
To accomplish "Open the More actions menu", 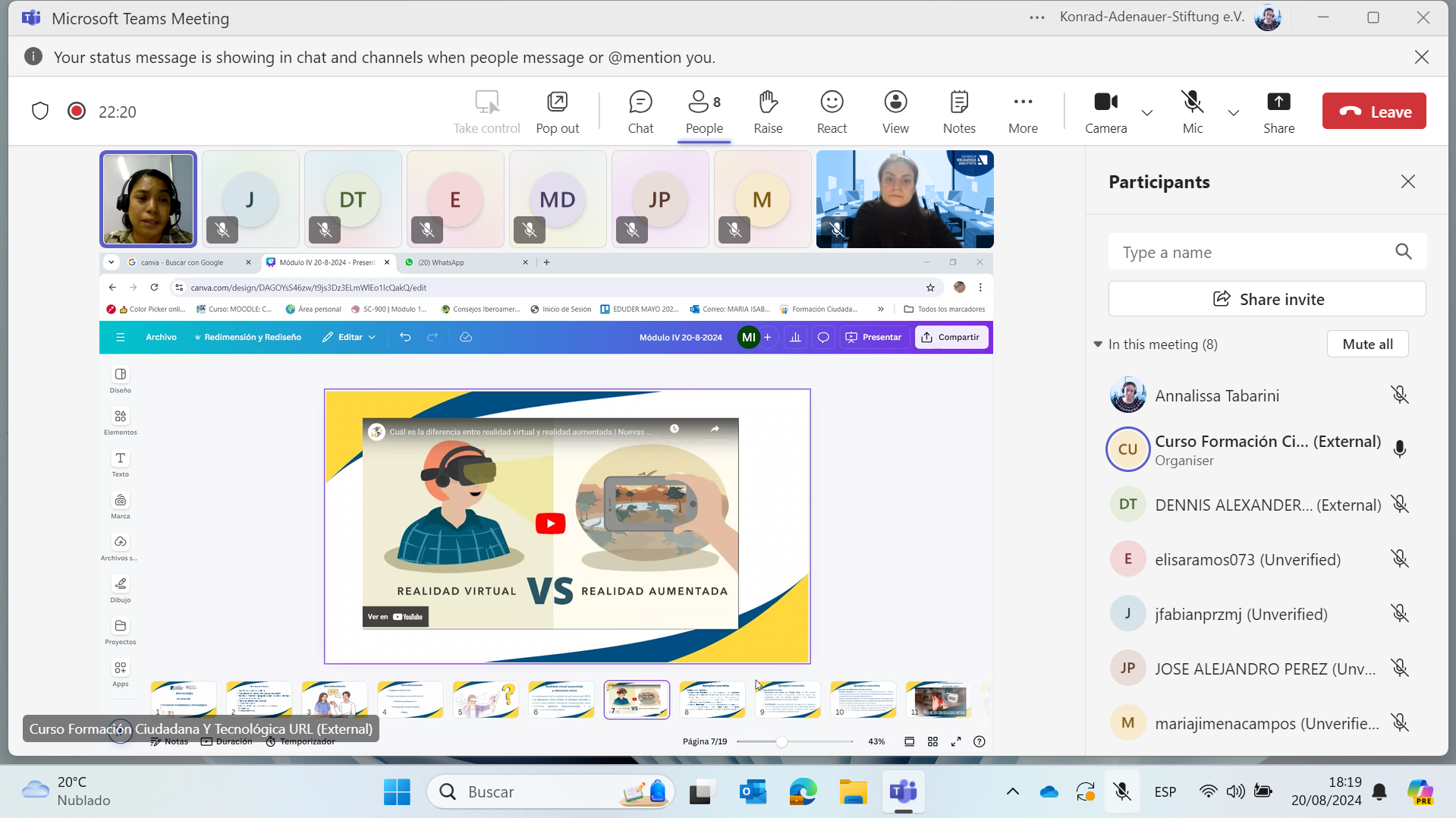I will [x=1023, y=111].
